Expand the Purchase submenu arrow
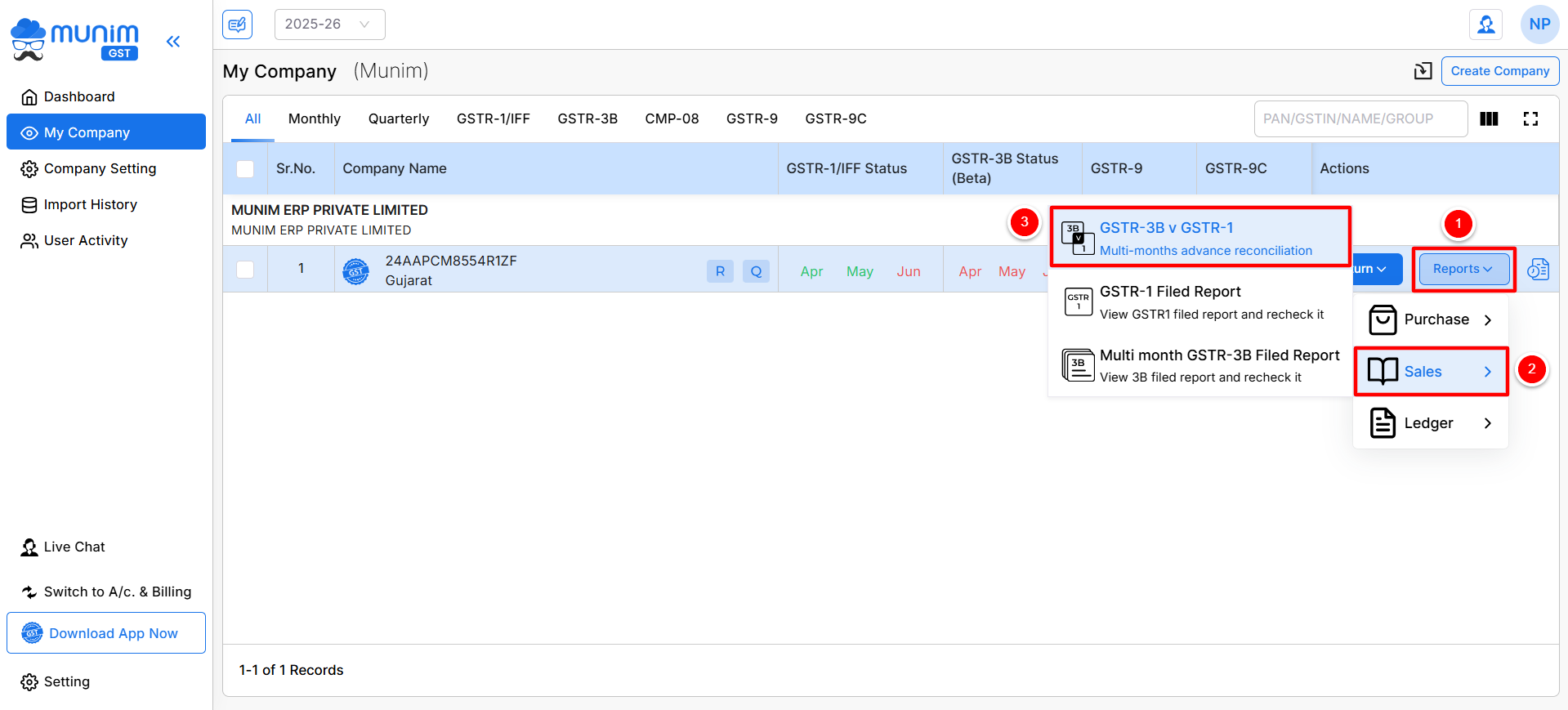Viewport: 1568px width, 710px height. click(x=1487, y=320)
